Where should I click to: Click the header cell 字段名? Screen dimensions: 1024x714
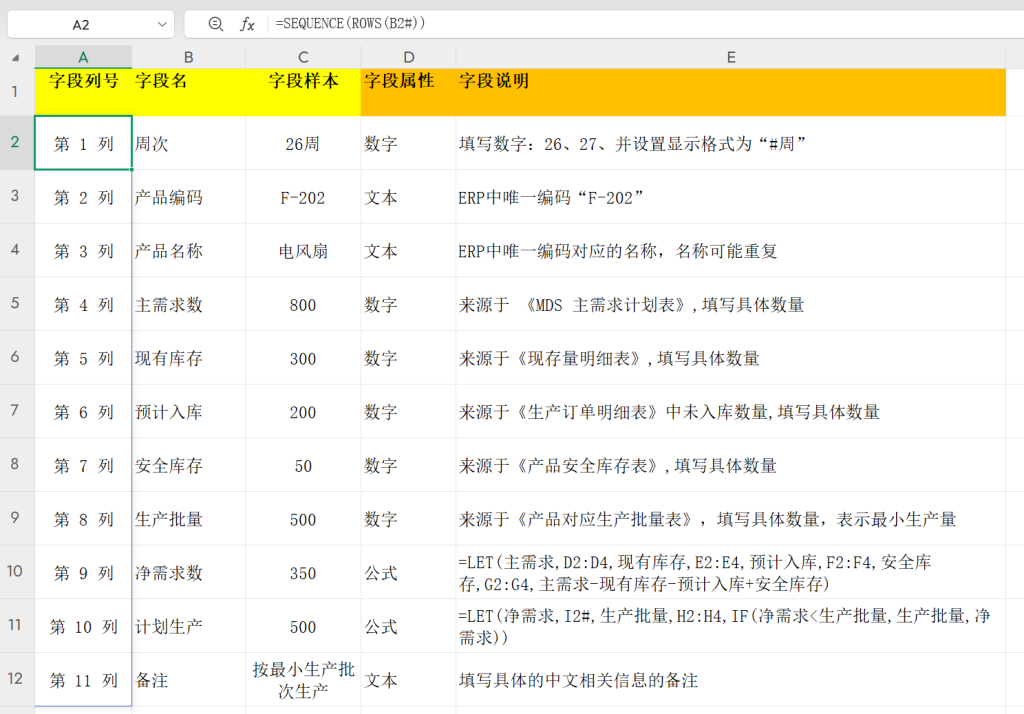pyautogui.click(x=189, y=91)
